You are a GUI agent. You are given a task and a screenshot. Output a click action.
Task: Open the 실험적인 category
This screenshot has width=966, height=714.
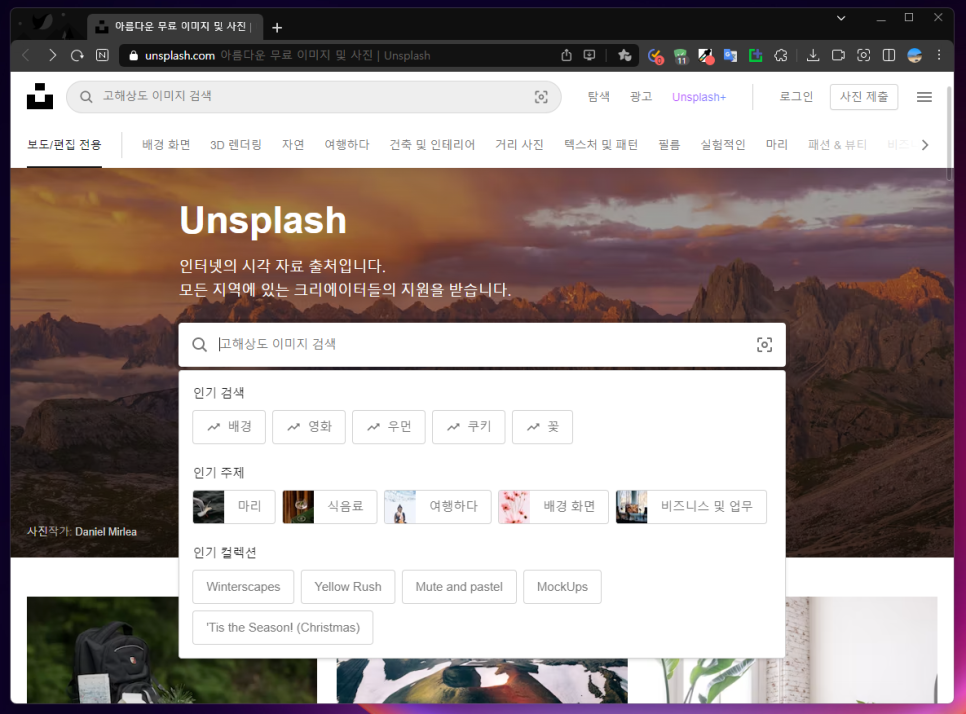[x=723, y=145]
